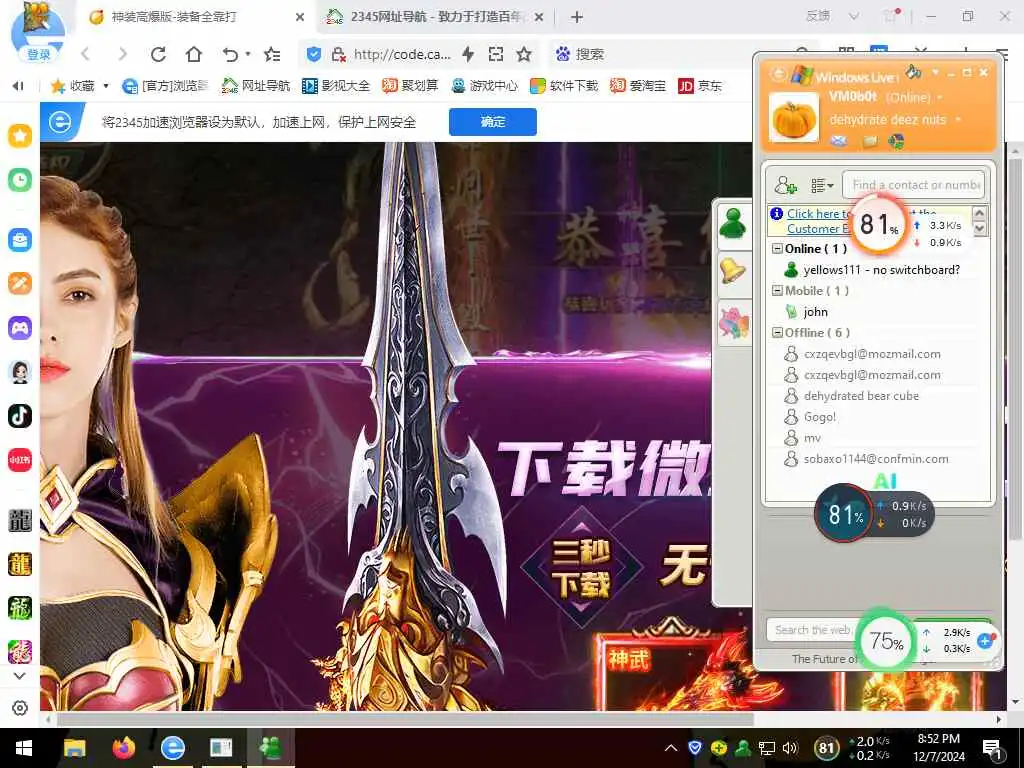This screenshot has height=768, width=1024.
Task: Open a new browser tab
Action: (577, 17)
